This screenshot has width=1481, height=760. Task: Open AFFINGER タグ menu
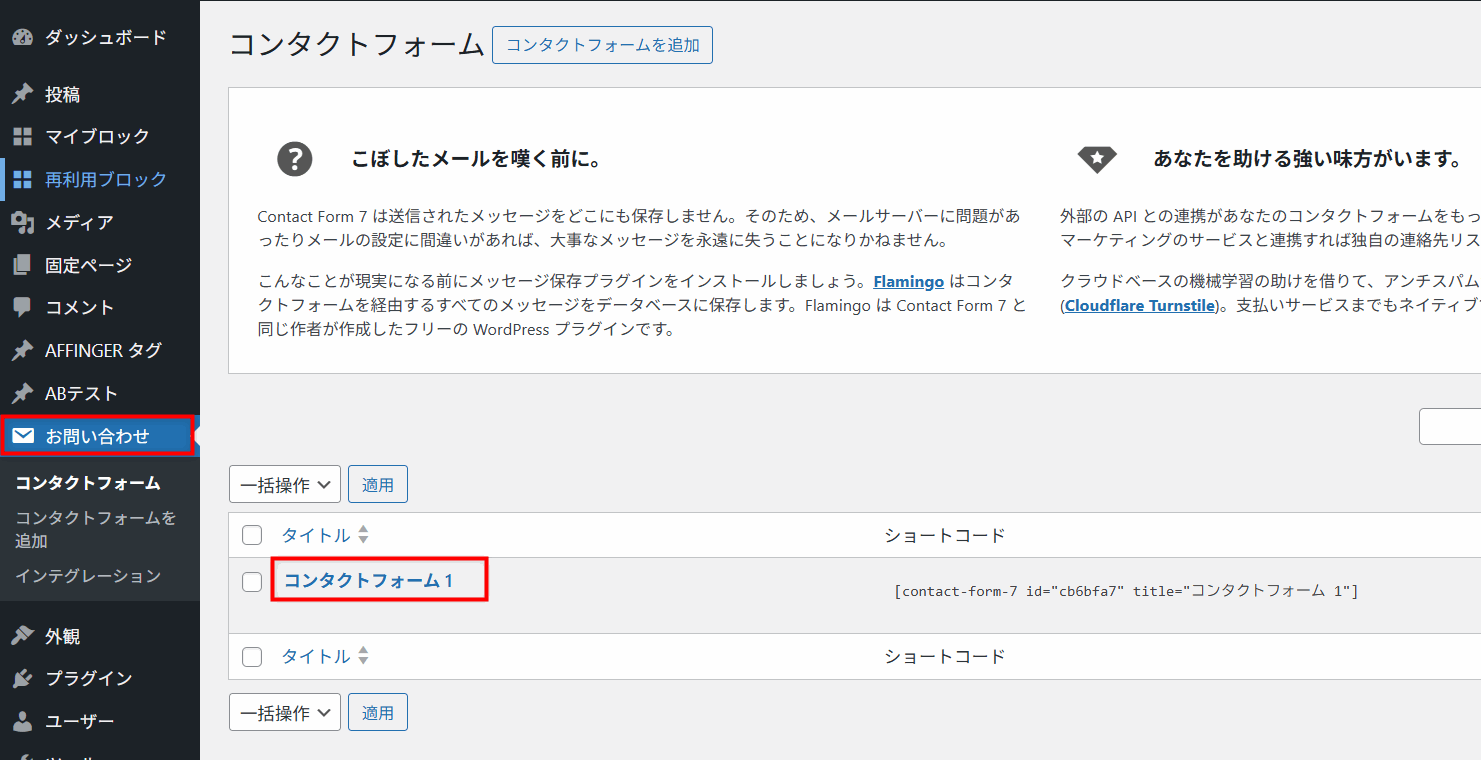(x=100, y=350)
